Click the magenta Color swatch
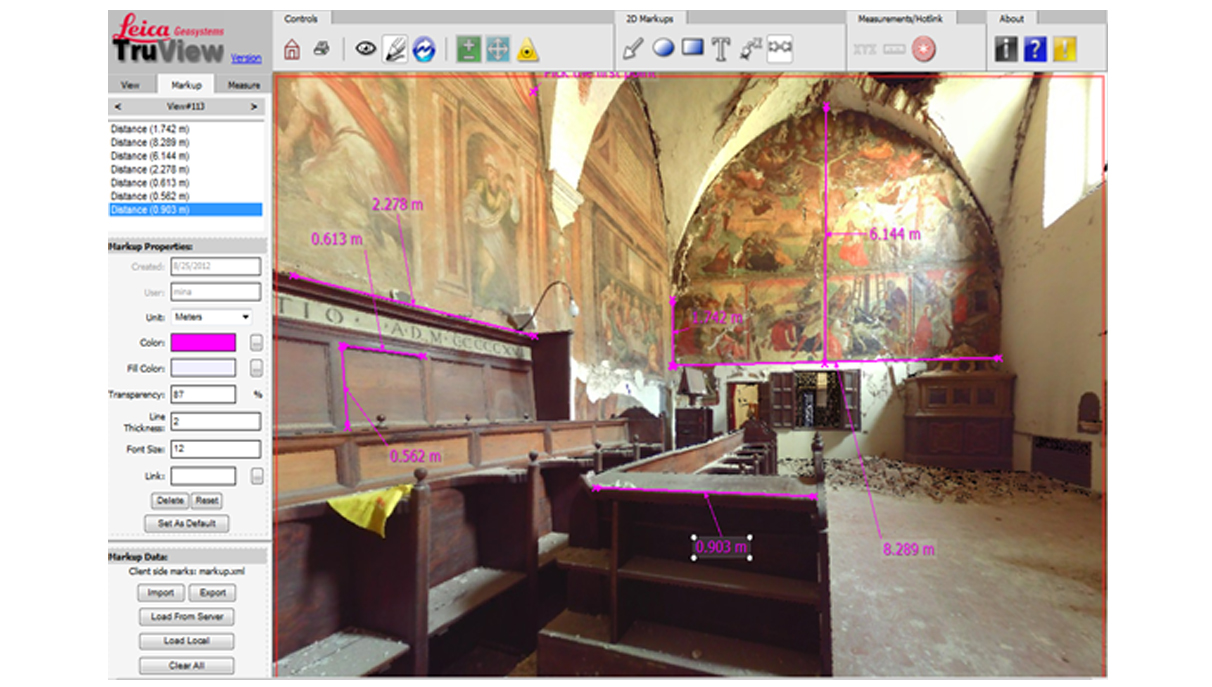The height and width of the screenshot is (687, 1212). pyautogui.click(x=204, y=343)
